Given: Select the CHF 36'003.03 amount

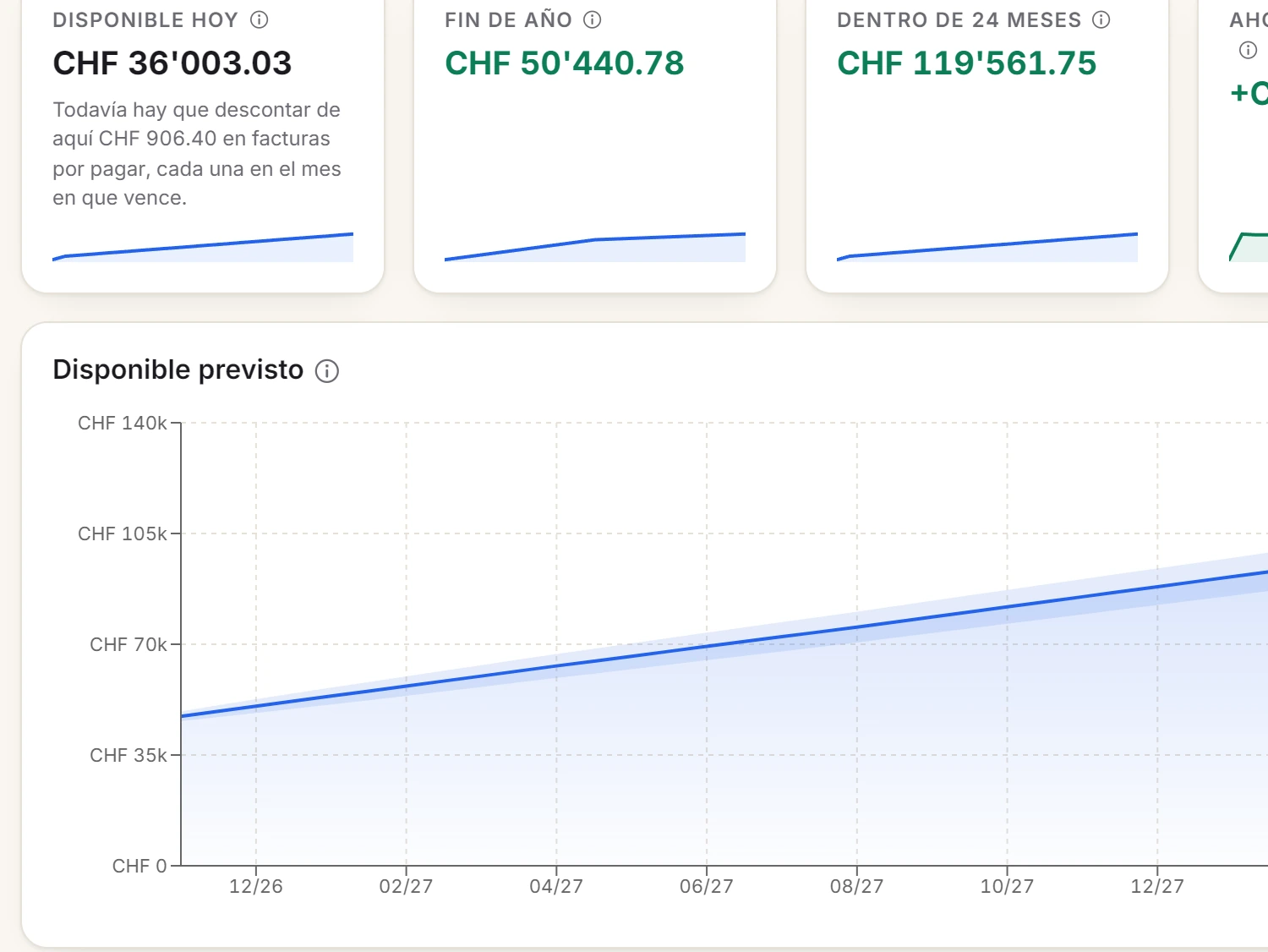Looking at the screenshot, I should click(x=172, y=63).
